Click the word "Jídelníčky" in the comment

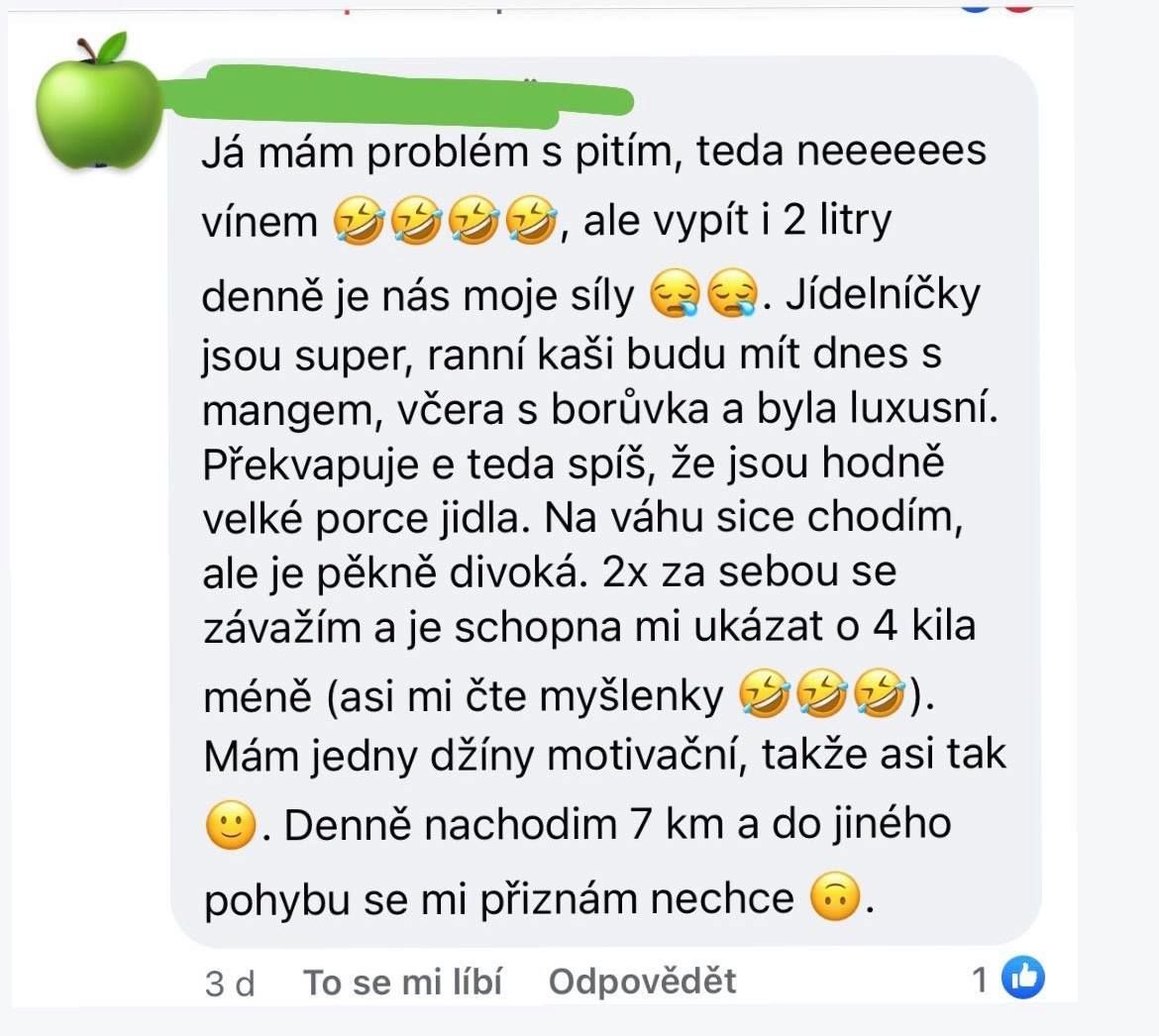[x=883, y=295]
